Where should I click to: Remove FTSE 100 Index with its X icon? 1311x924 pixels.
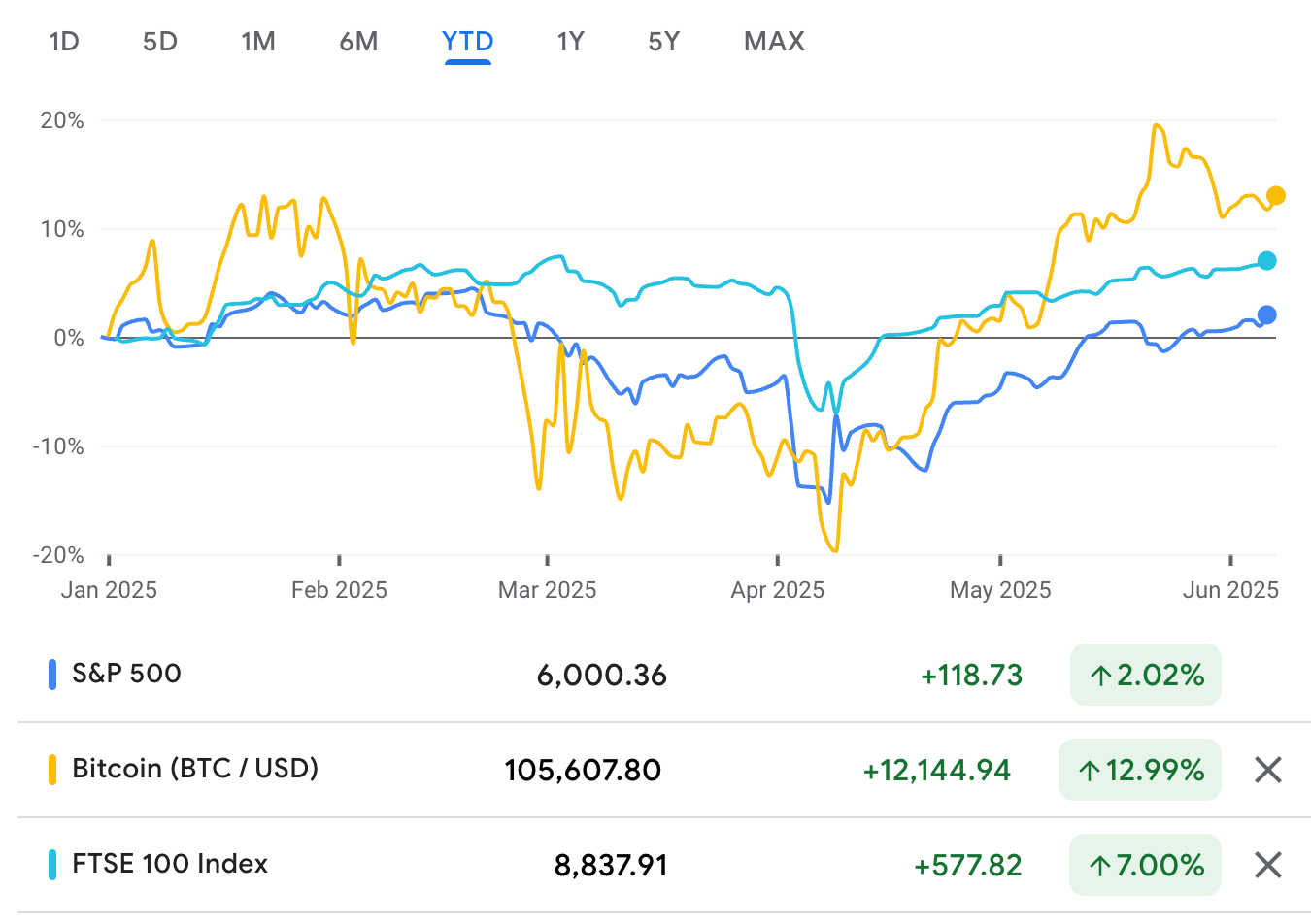(1268, 865)
